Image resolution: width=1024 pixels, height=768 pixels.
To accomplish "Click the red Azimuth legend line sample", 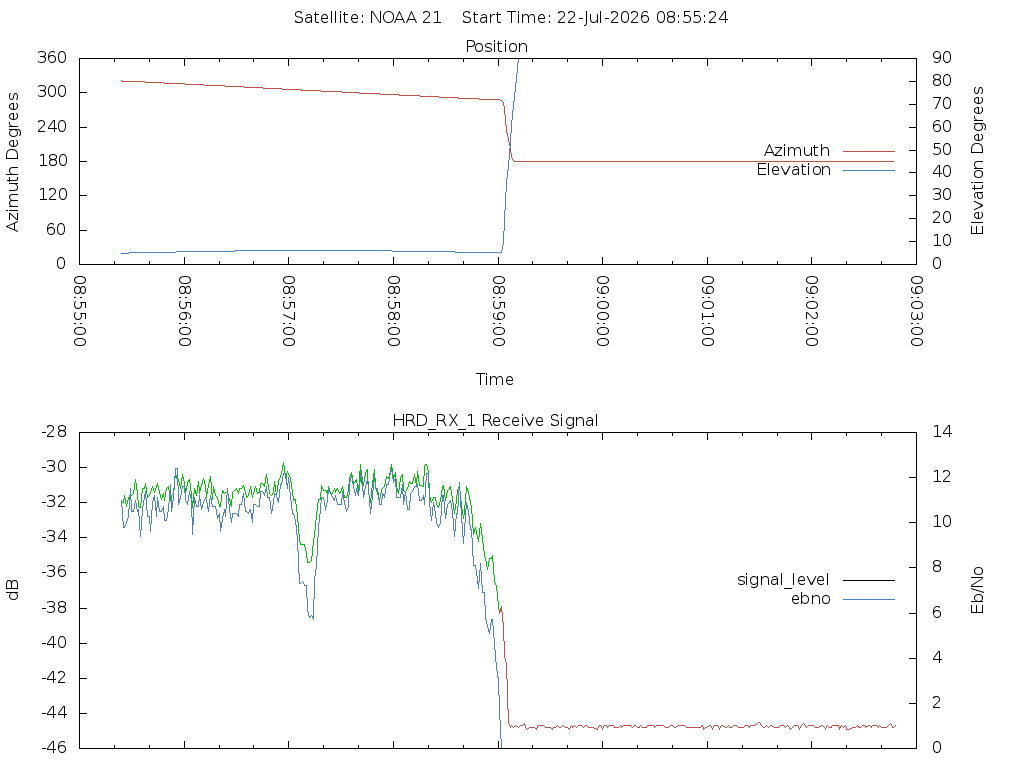I will click(869, 152).
